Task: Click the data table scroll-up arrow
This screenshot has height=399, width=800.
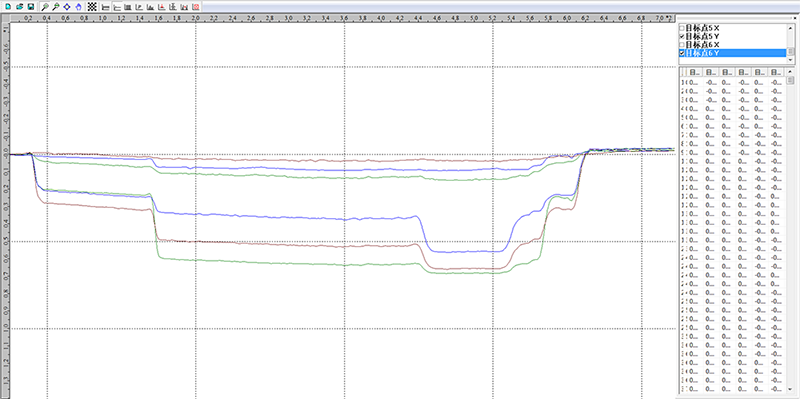Action: click(790, 71)
